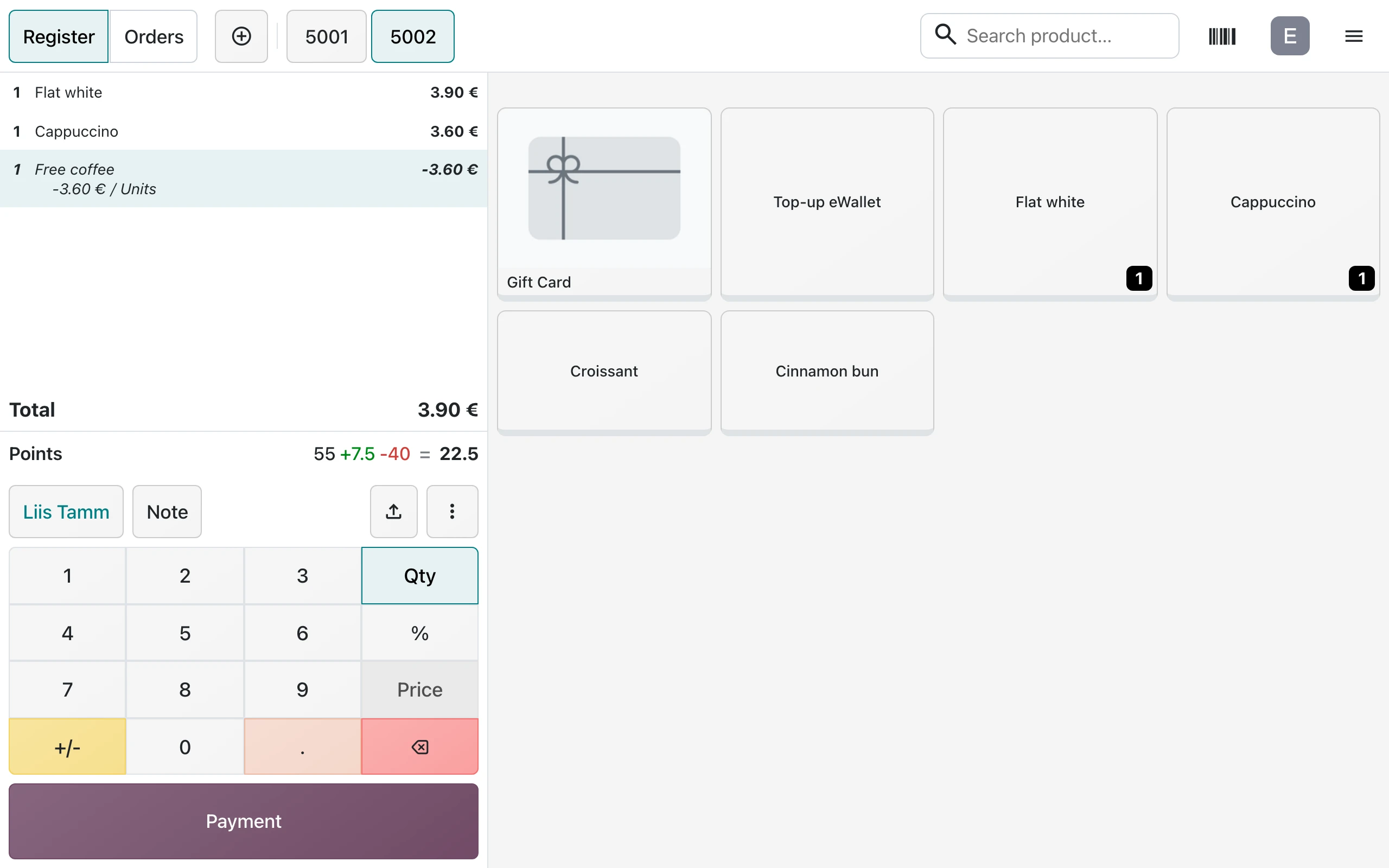Screen dimensions: 1389x868
Task: Click the search magnifier icon
Action: tap(945, 35)
